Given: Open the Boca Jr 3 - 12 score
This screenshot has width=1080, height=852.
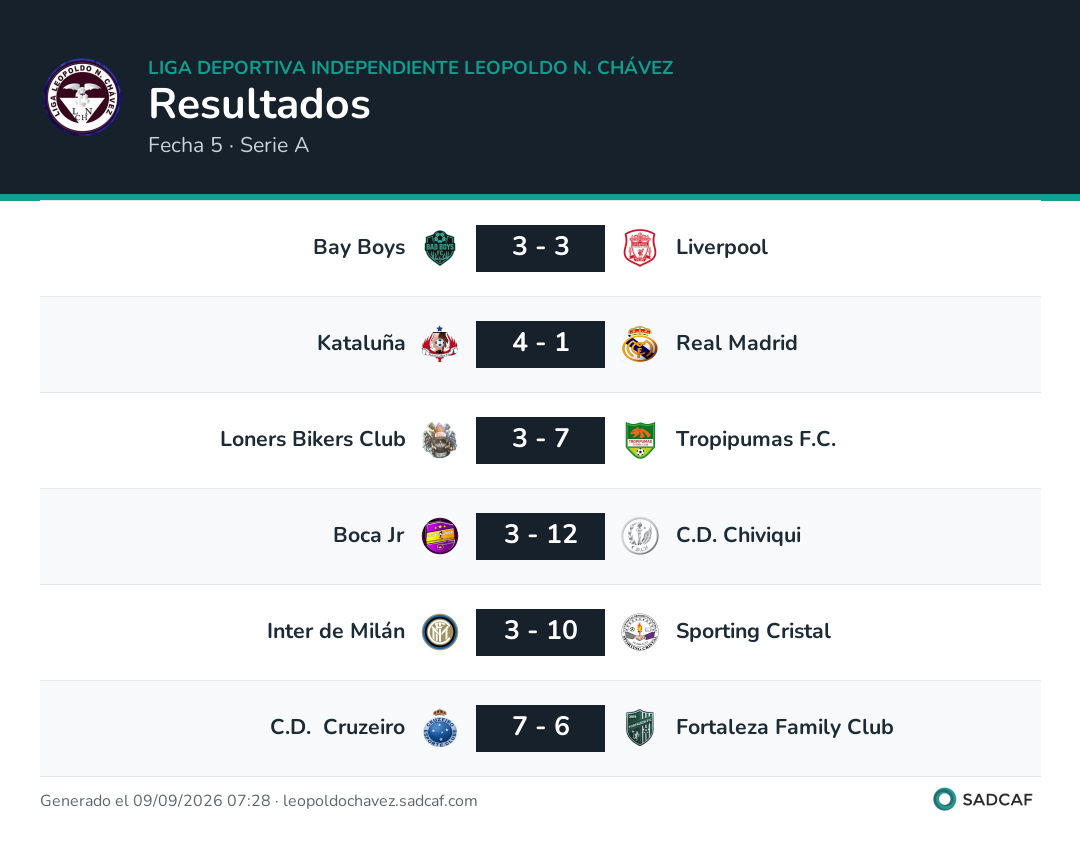Looking at the screenshot, I should point(540,536).
